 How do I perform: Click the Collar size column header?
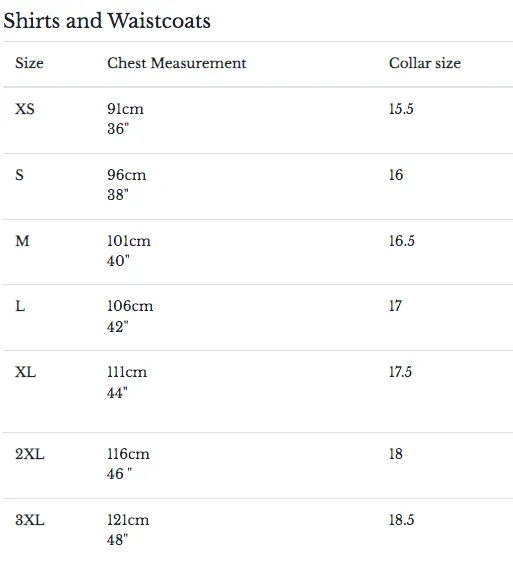[425, 63]
